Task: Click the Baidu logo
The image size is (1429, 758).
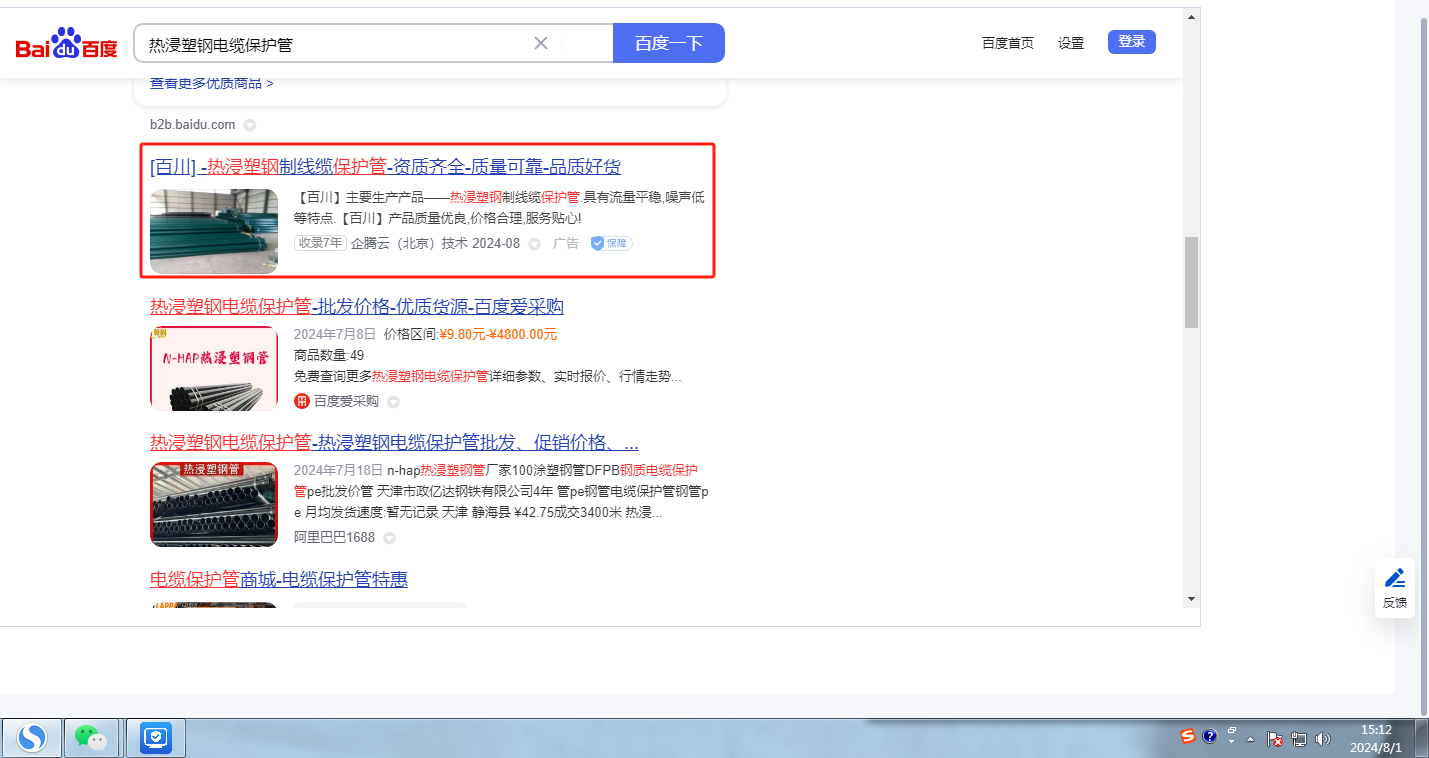Action: click(x=66, y=44)
